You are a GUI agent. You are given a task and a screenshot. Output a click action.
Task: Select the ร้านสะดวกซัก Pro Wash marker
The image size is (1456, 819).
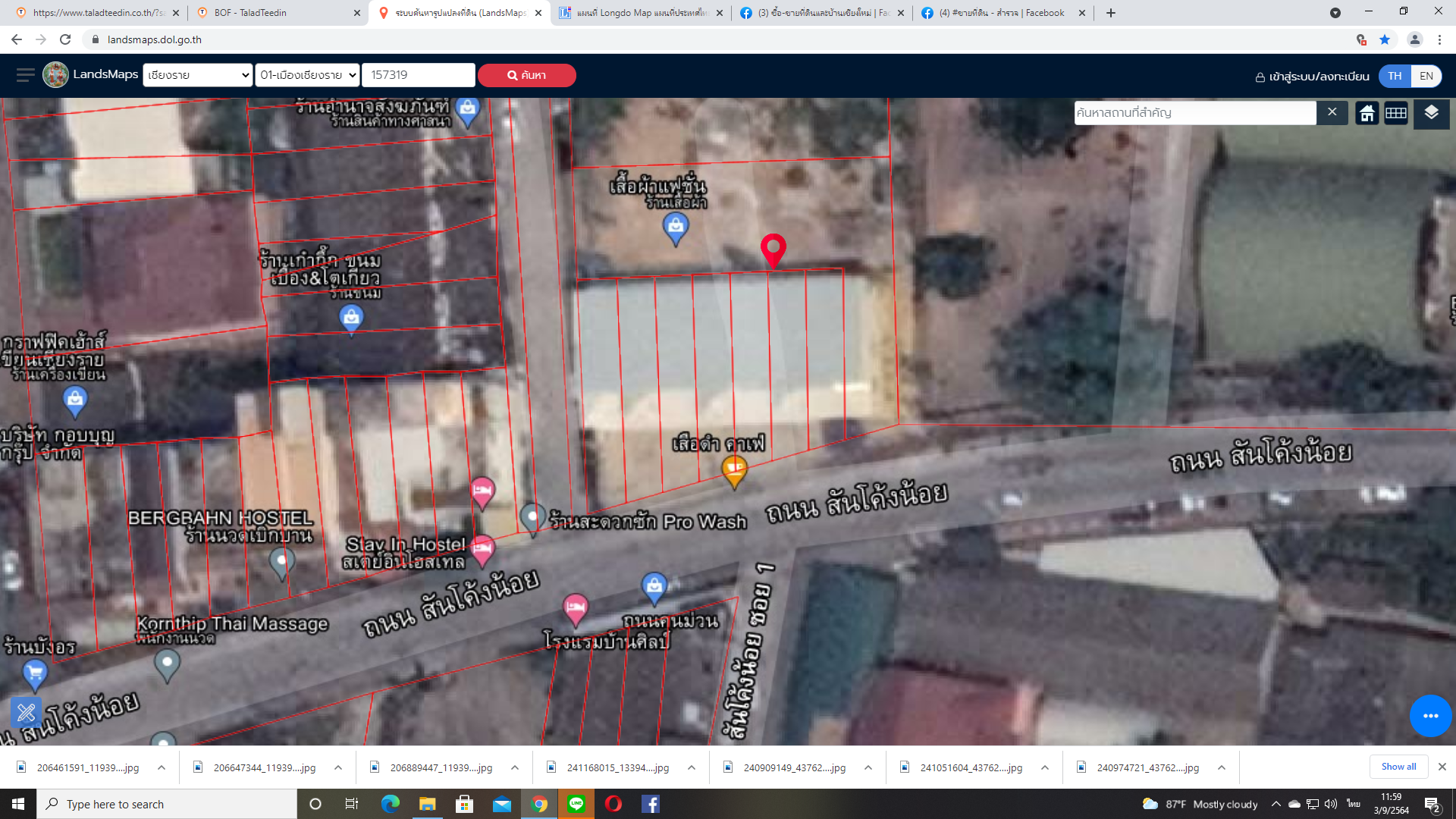click(x=532, y=519)
